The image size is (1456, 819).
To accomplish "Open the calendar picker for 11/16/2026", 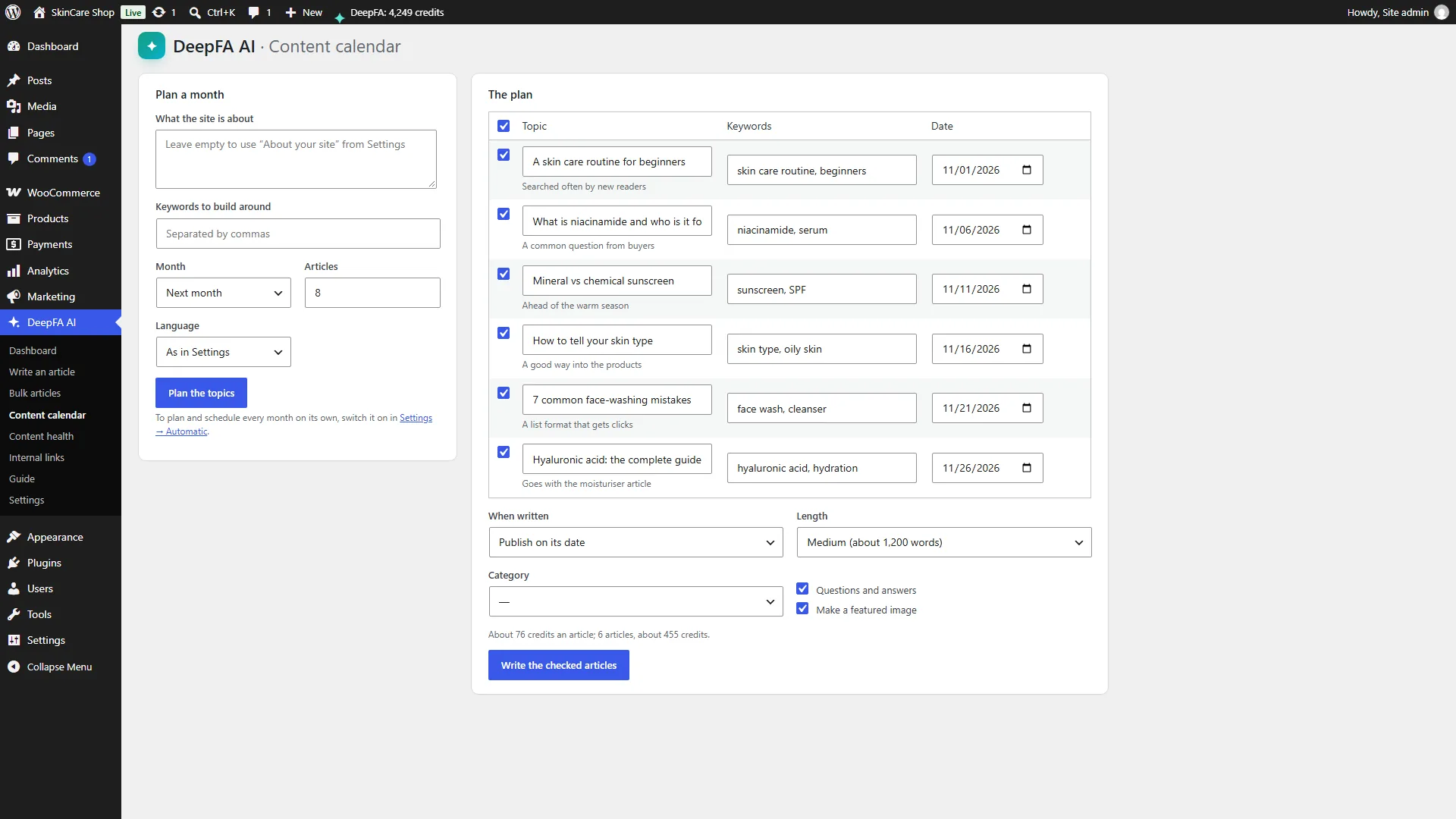I will pos(1027,349).
